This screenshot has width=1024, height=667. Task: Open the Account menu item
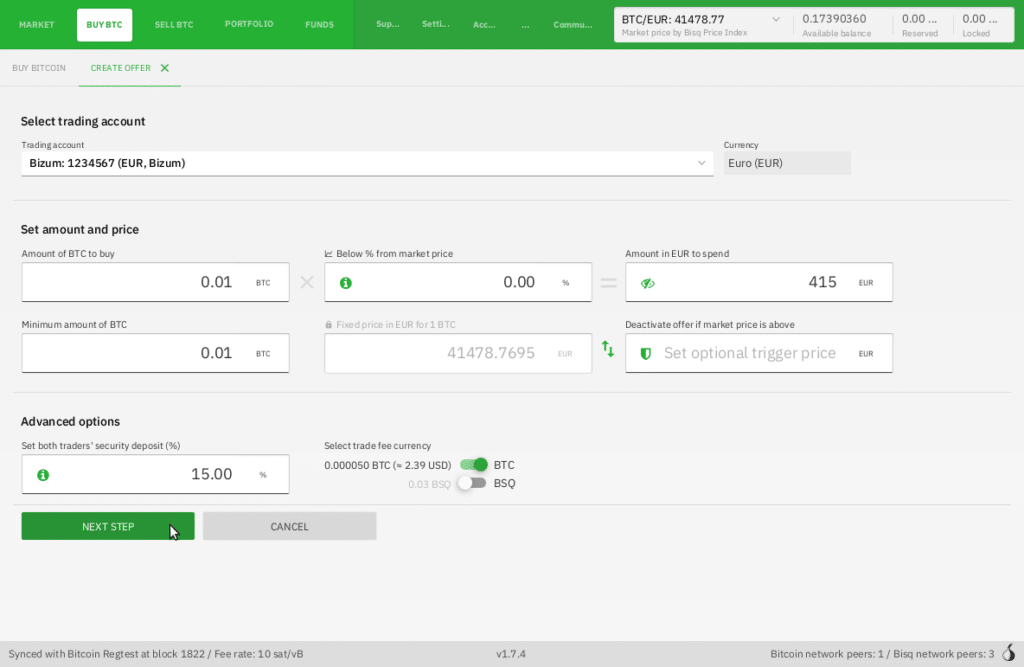click(484, 25)
